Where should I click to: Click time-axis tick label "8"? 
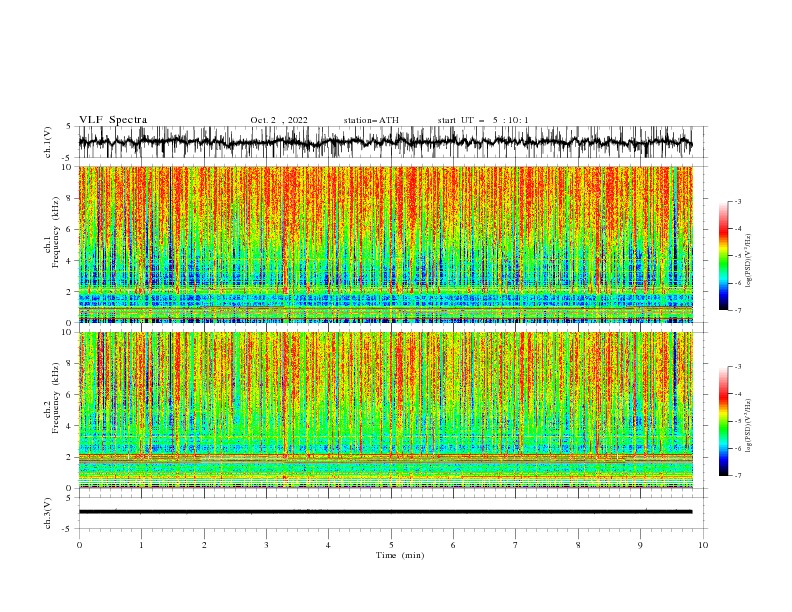tap(578, 545)
